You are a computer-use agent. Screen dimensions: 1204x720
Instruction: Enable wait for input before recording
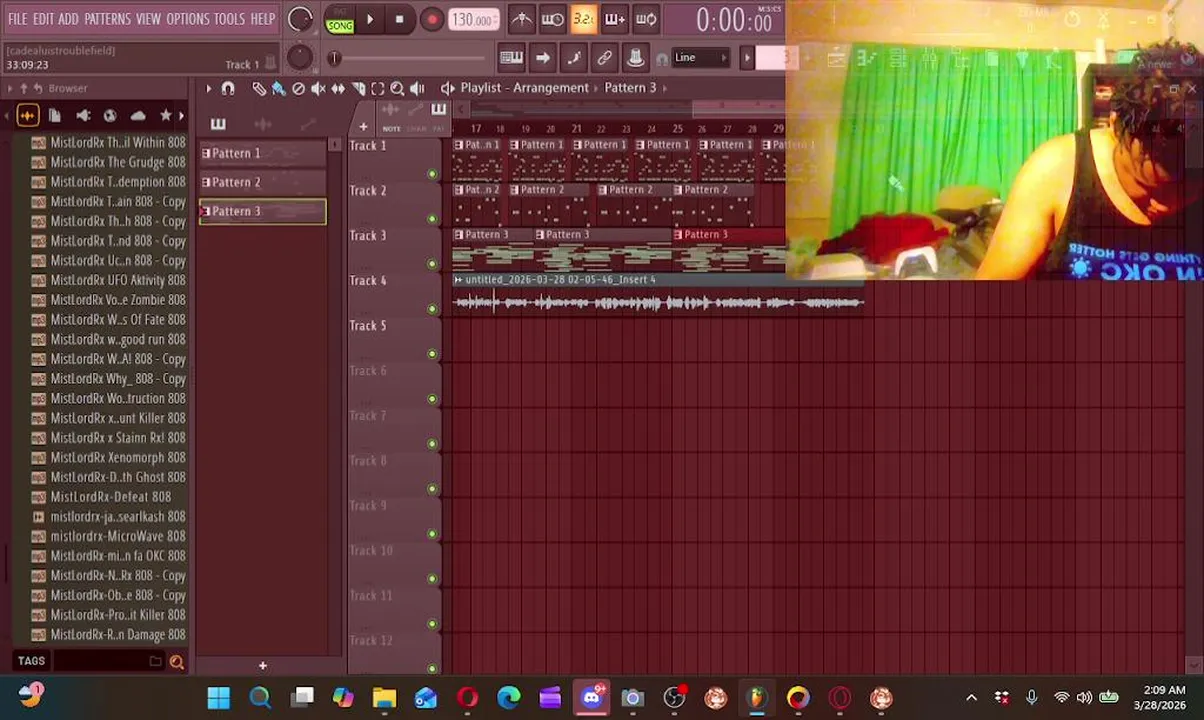coord(552,19)
